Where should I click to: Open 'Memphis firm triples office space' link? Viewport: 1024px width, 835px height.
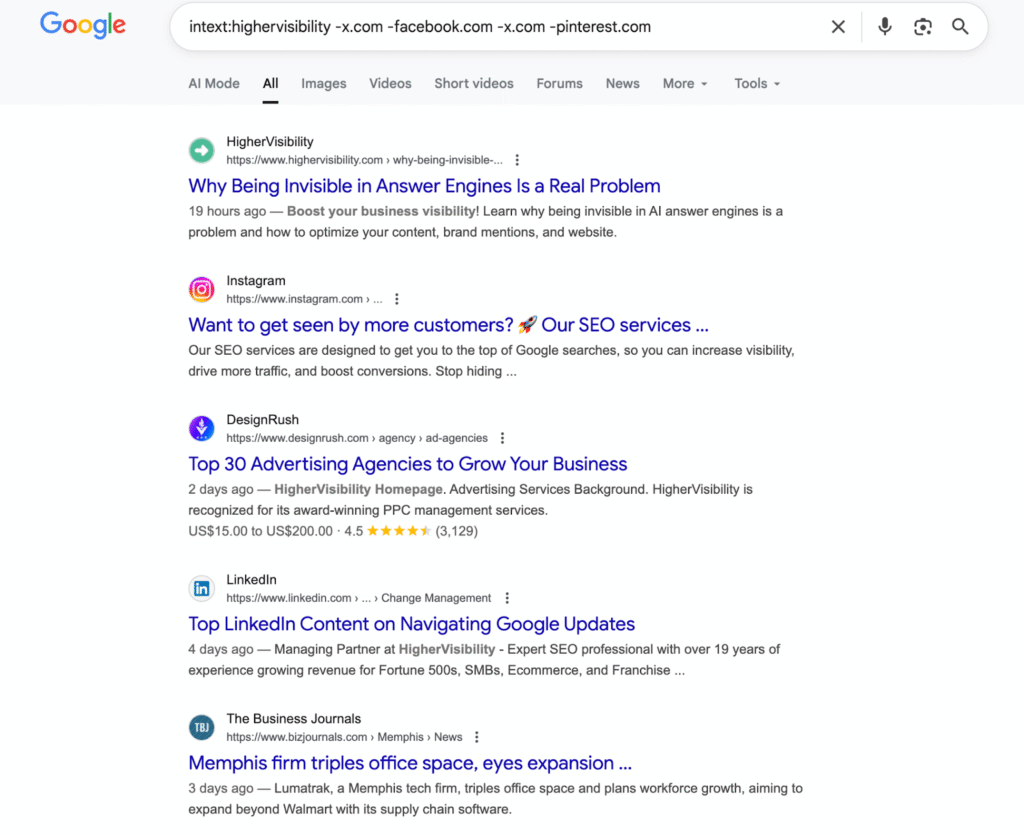[x=410, y=763]
